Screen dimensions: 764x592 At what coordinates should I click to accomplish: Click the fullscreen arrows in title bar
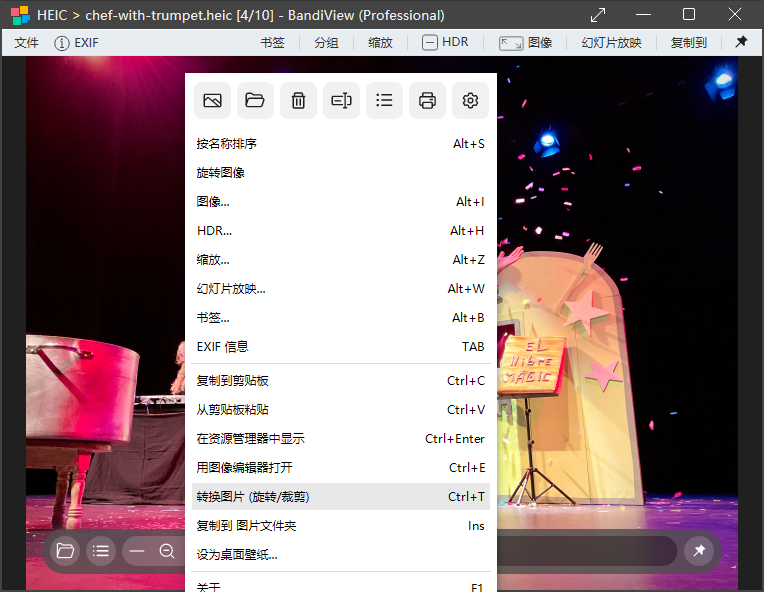[598, 15]
